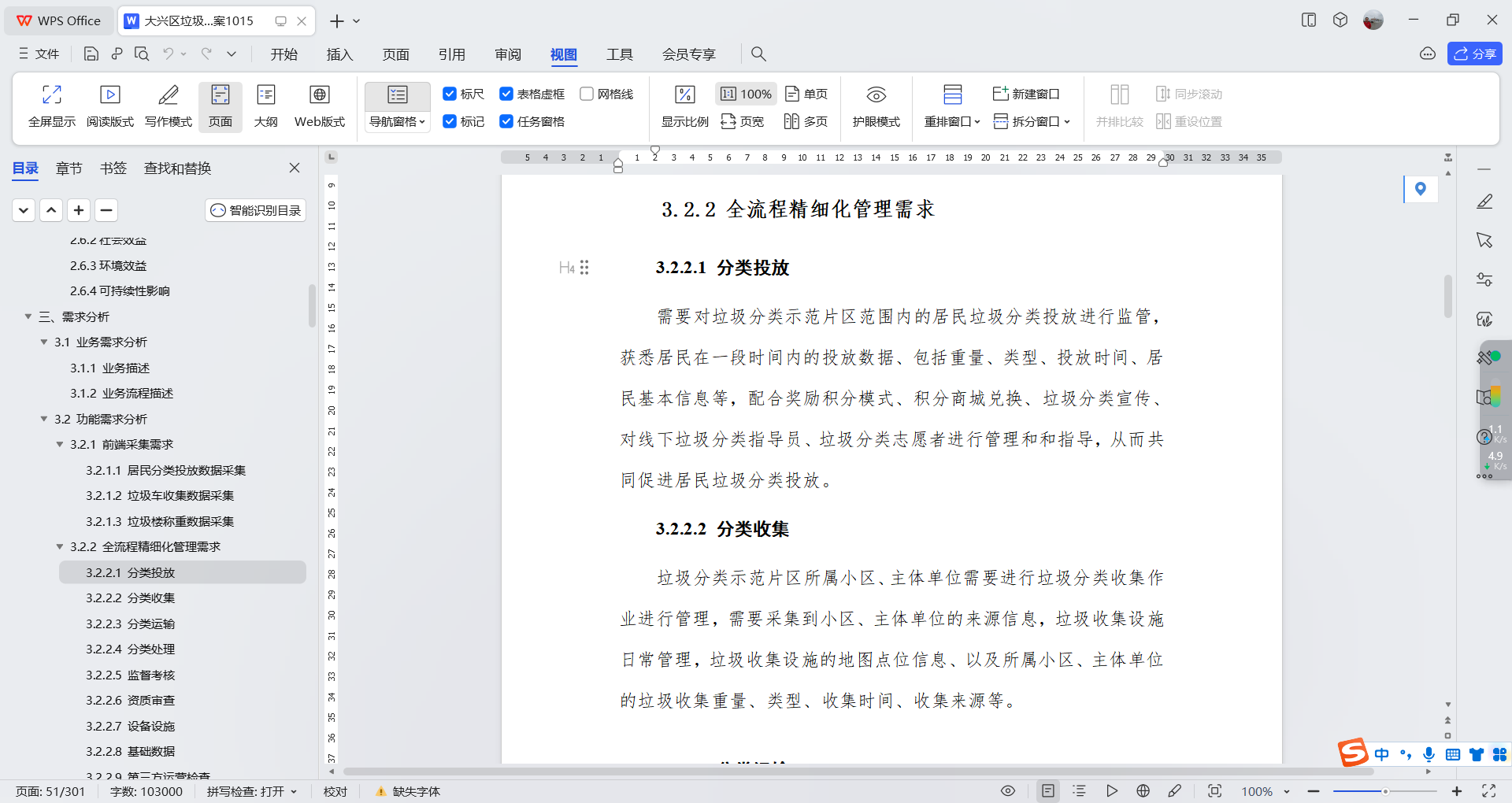Image resolution: width=1512 pixels, height=803 pixels.
Task: Click the settings sliders icon in right sidebar
Action: pos(1484,279)
